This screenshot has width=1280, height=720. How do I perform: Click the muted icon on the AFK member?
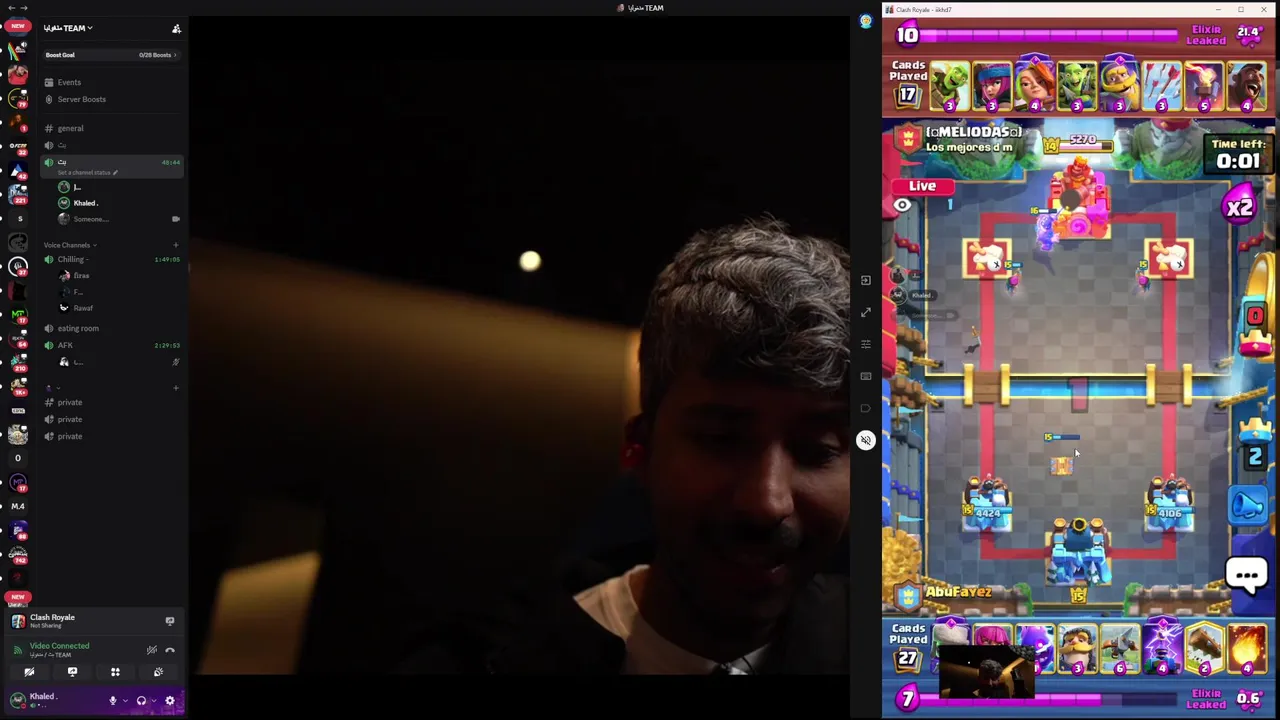(x=175, y=362)
